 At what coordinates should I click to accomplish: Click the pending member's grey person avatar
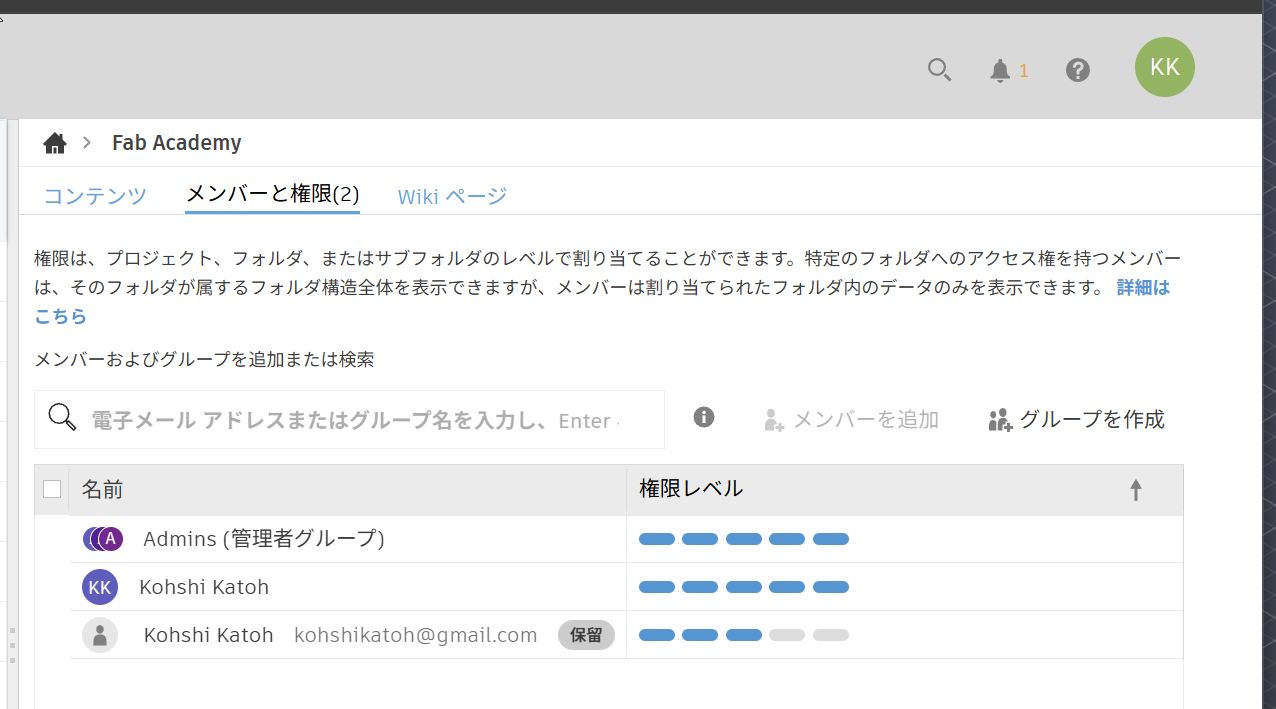(x=100, y=635)
